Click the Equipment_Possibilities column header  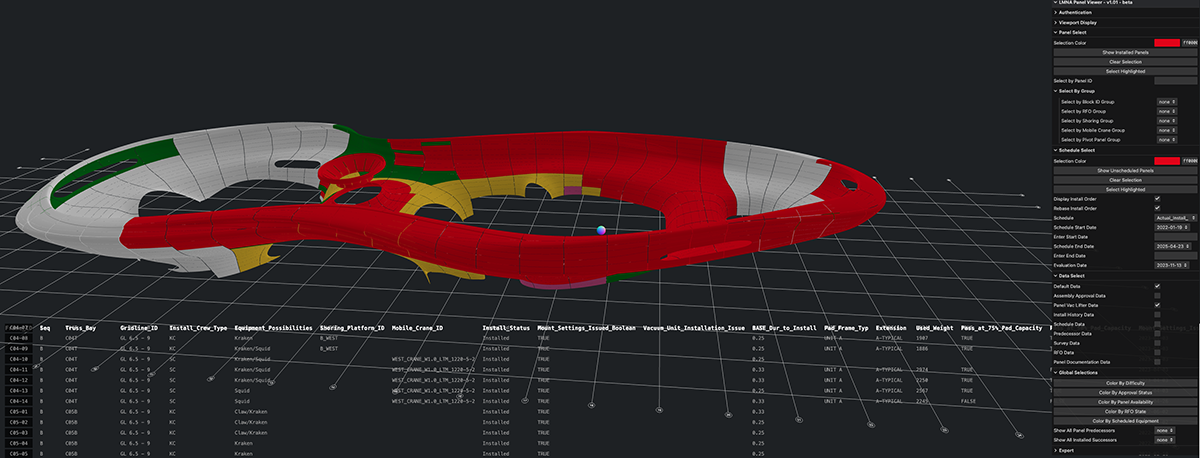click(273, 327)
